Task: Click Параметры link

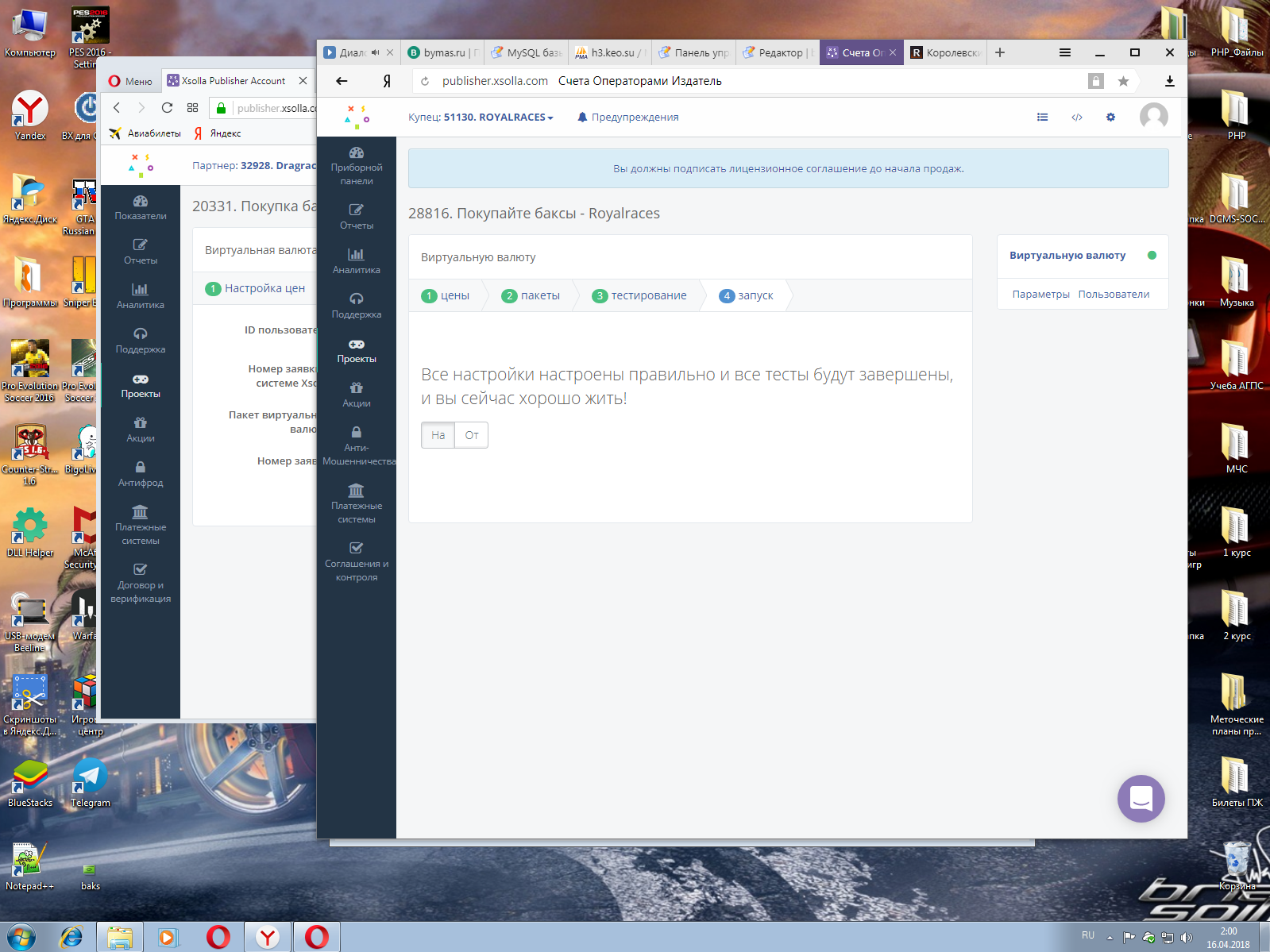Action: tap(1040, 295)
